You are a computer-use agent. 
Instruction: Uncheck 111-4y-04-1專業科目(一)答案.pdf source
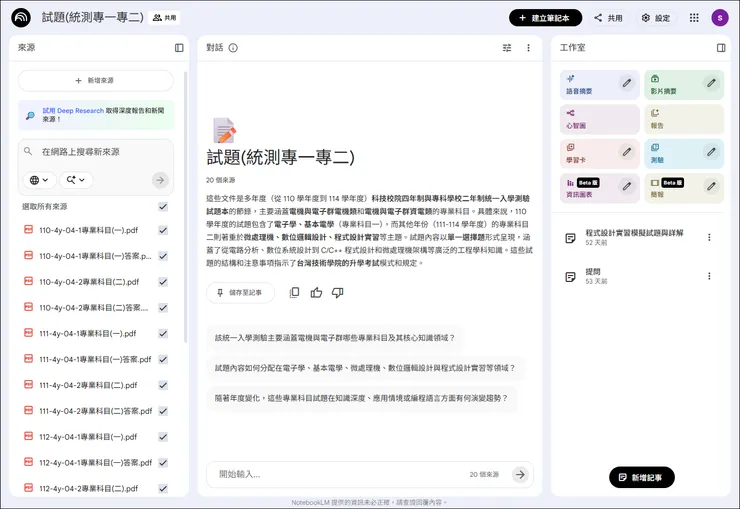tap(163, 359)
